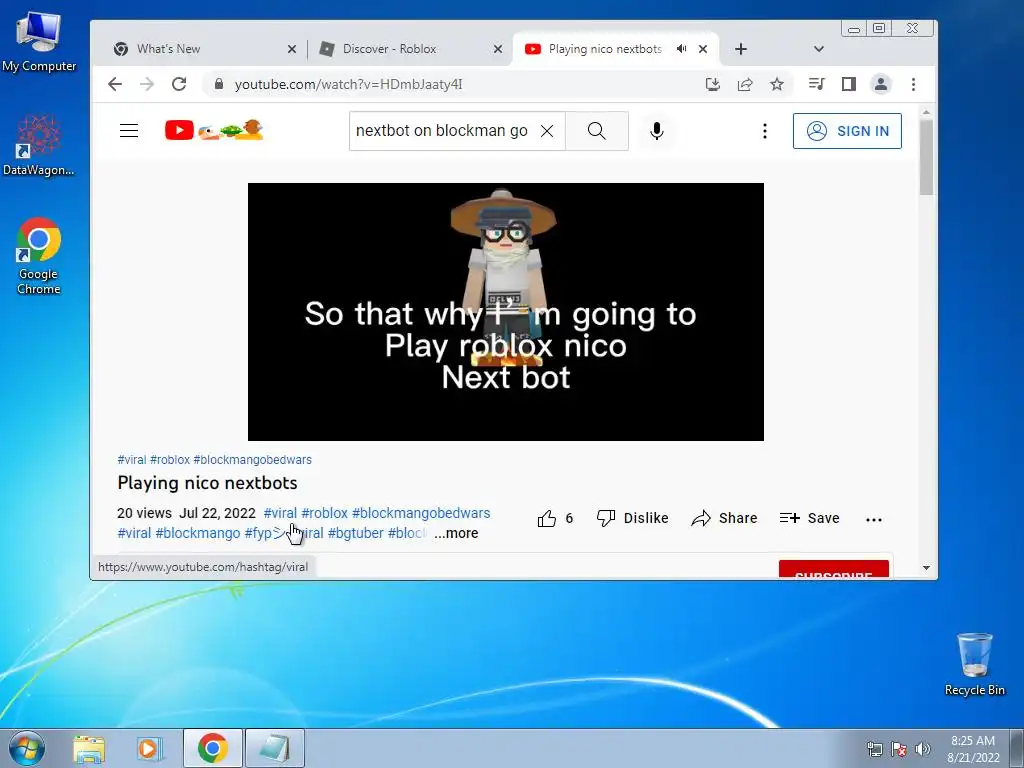Save video to a playlist
The width and height of the screenshot is (1024, 768).
[810, 519]
